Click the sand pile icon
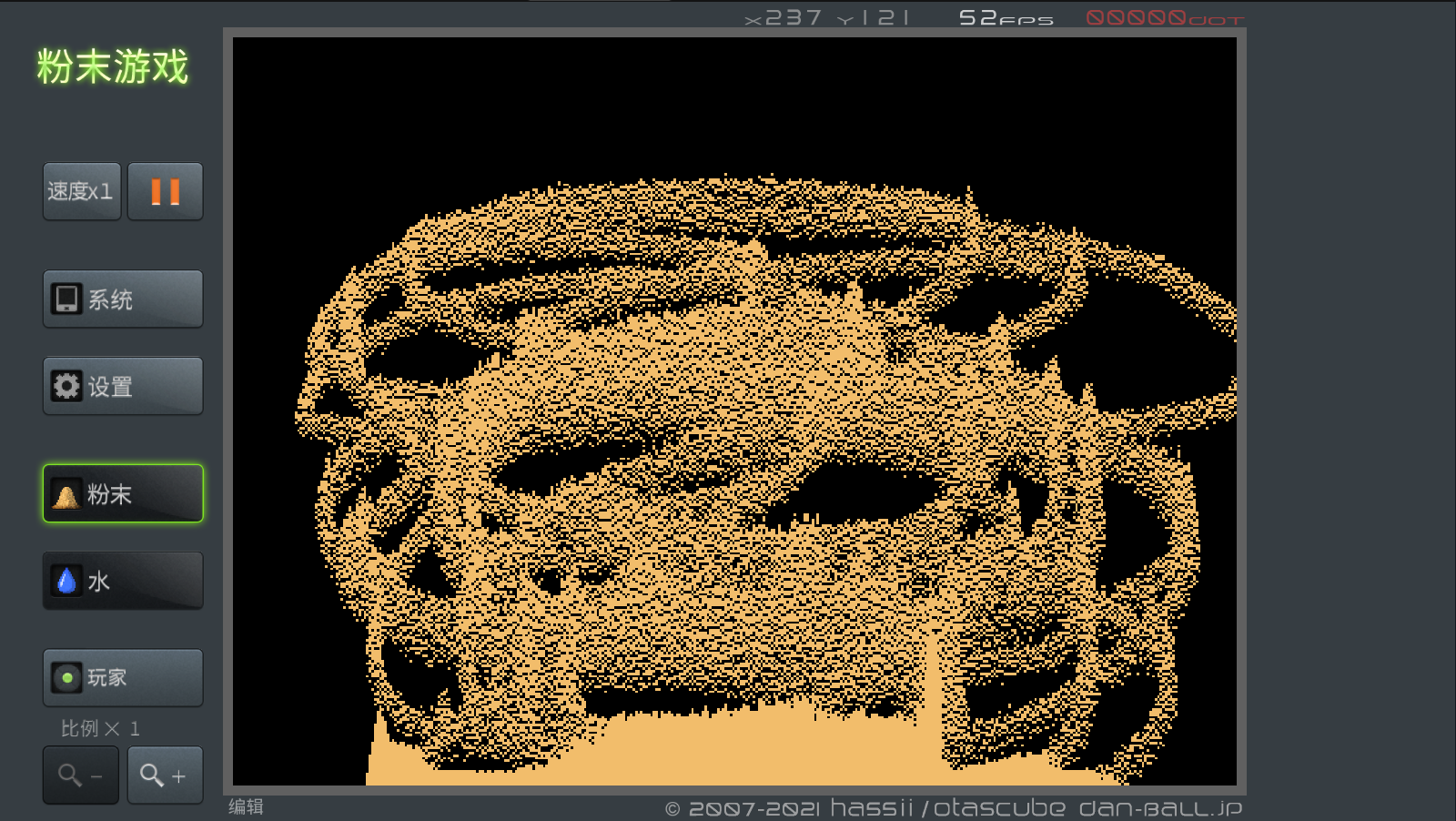The height and width of the screenshot is (821, 1456). pos(66,495)
